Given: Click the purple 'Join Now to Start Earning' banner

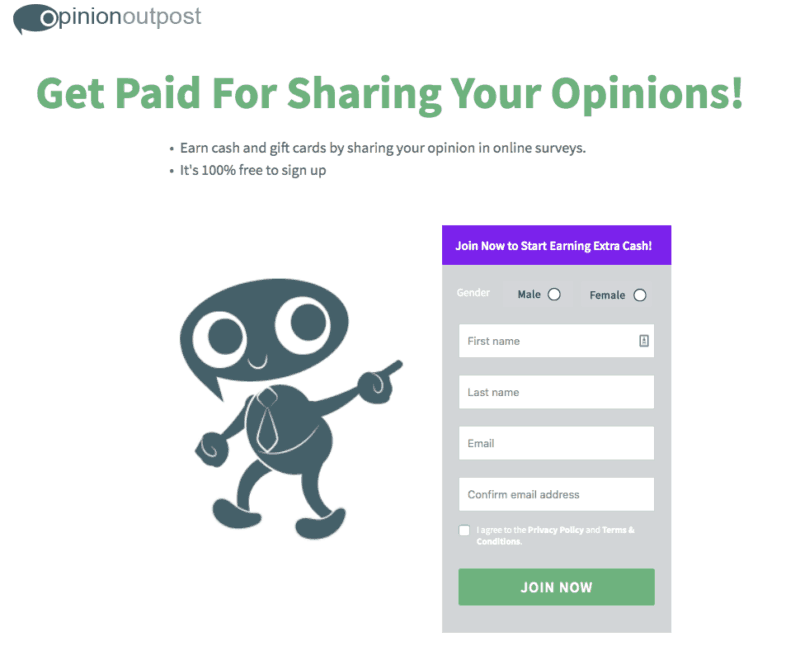Looking at the screenshot, I should (556, 245).
